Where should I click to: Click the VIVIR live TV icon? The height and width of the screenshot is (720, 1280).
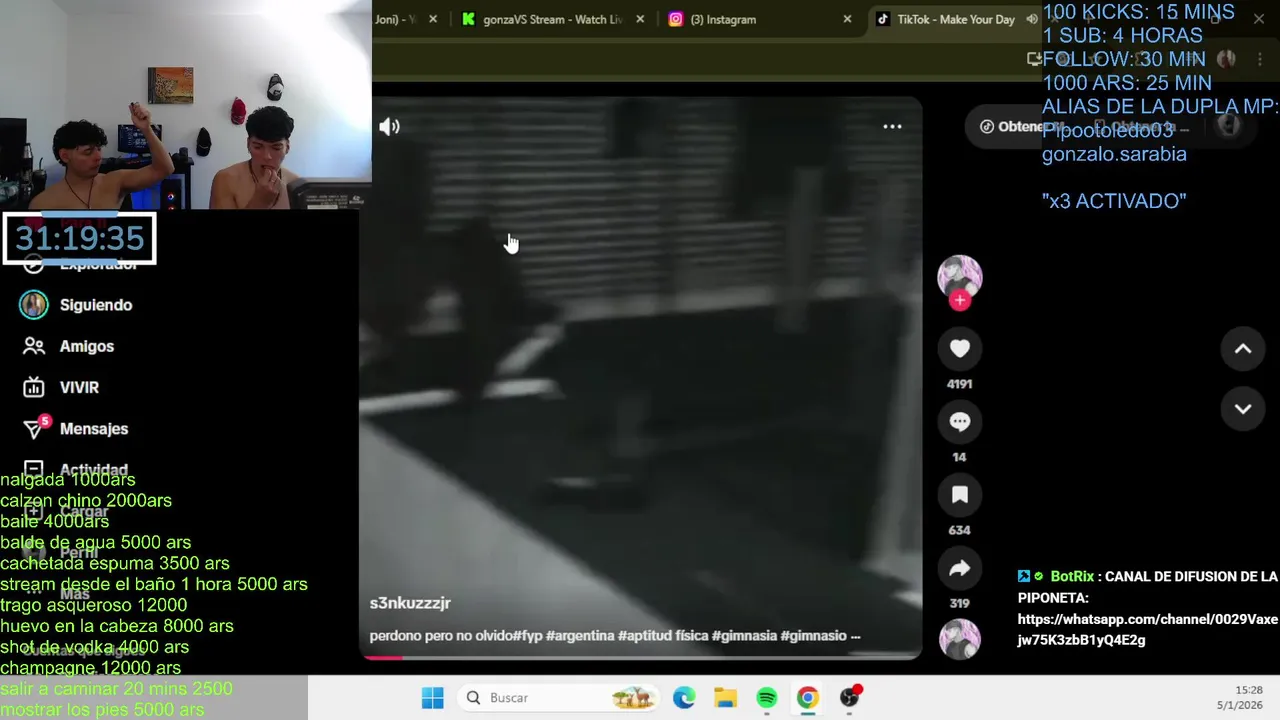pyautogui.click(x=34, y=387)
